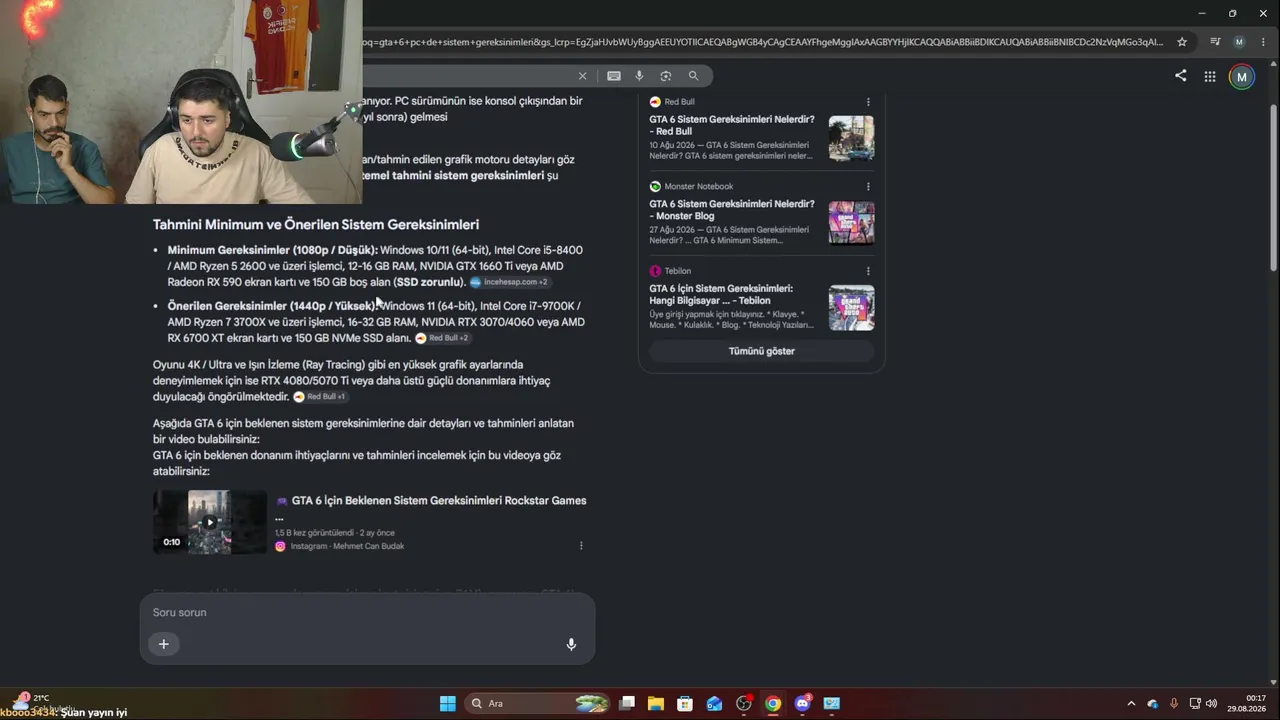1280x720 pixels.
Task: Click the plus button in the question box
Action: click(164, 644)
